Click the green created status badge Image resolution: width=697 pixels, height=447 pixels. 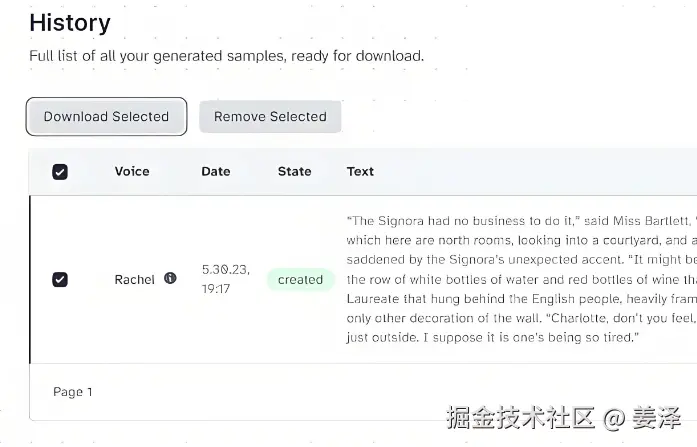point(300,280)
